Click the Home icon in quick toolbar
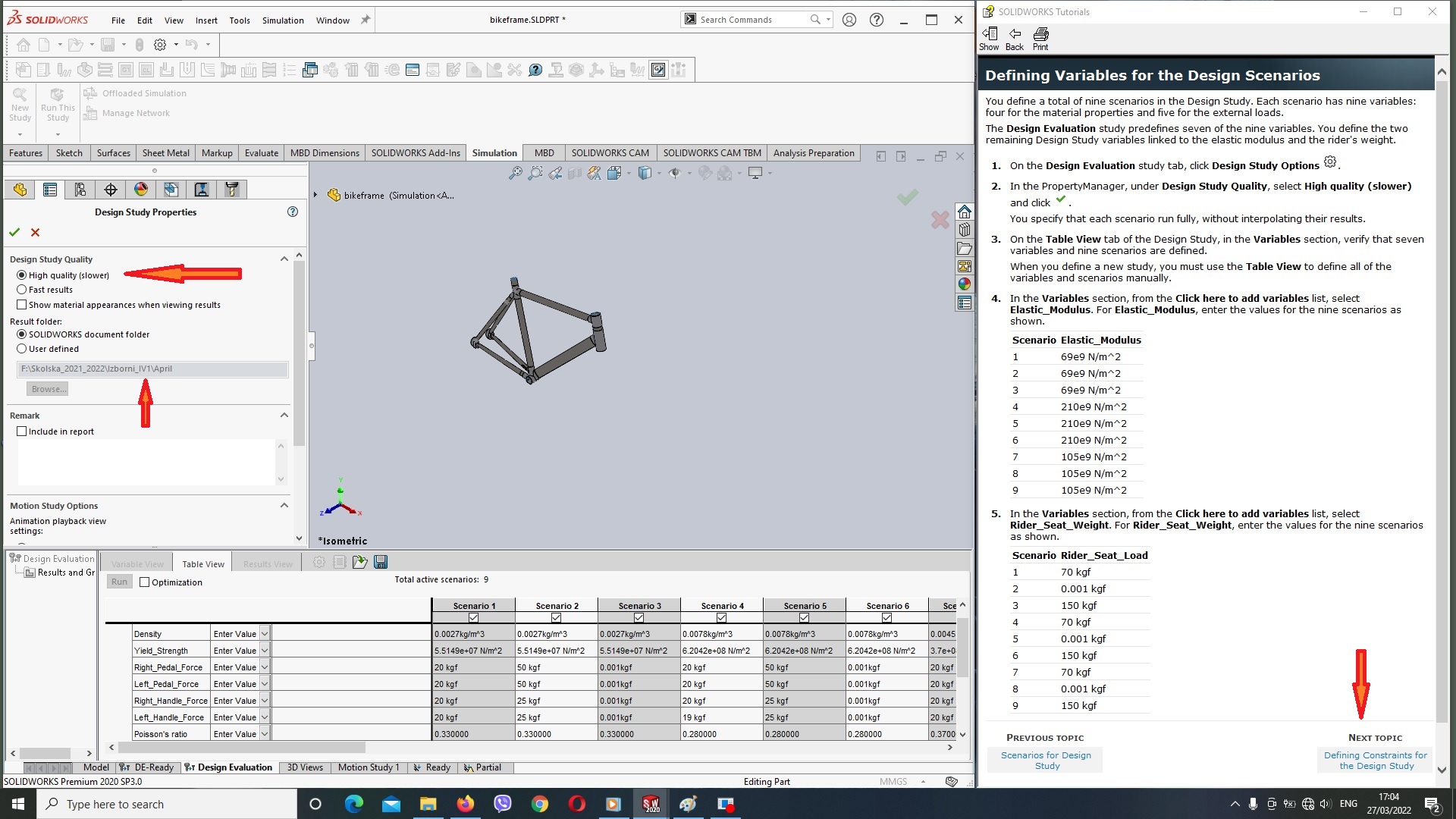Image resolution: width=1456 pixels, height=819 pixels. tap(24, 45)
